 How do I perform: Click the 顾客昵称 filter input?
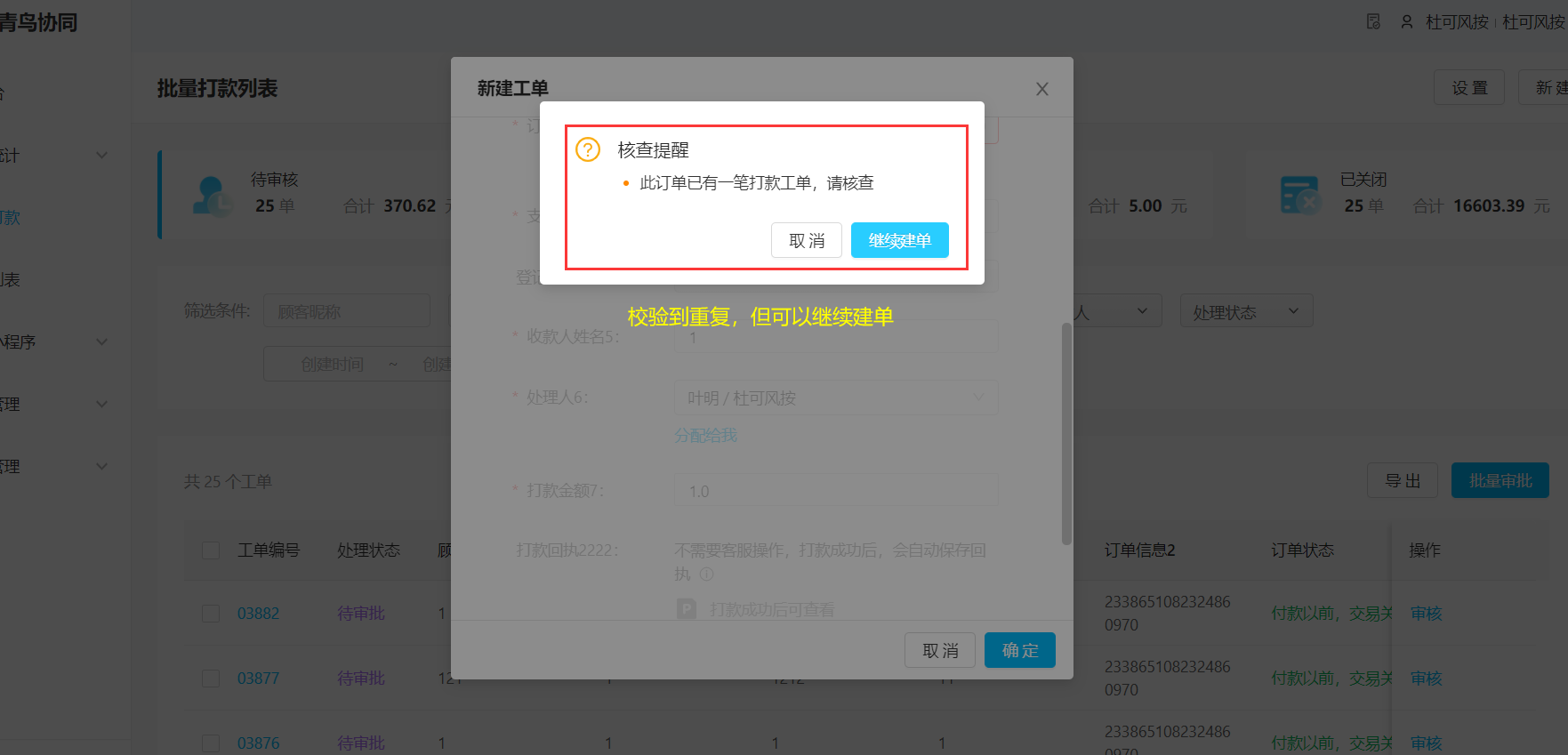tap(347, 311)
